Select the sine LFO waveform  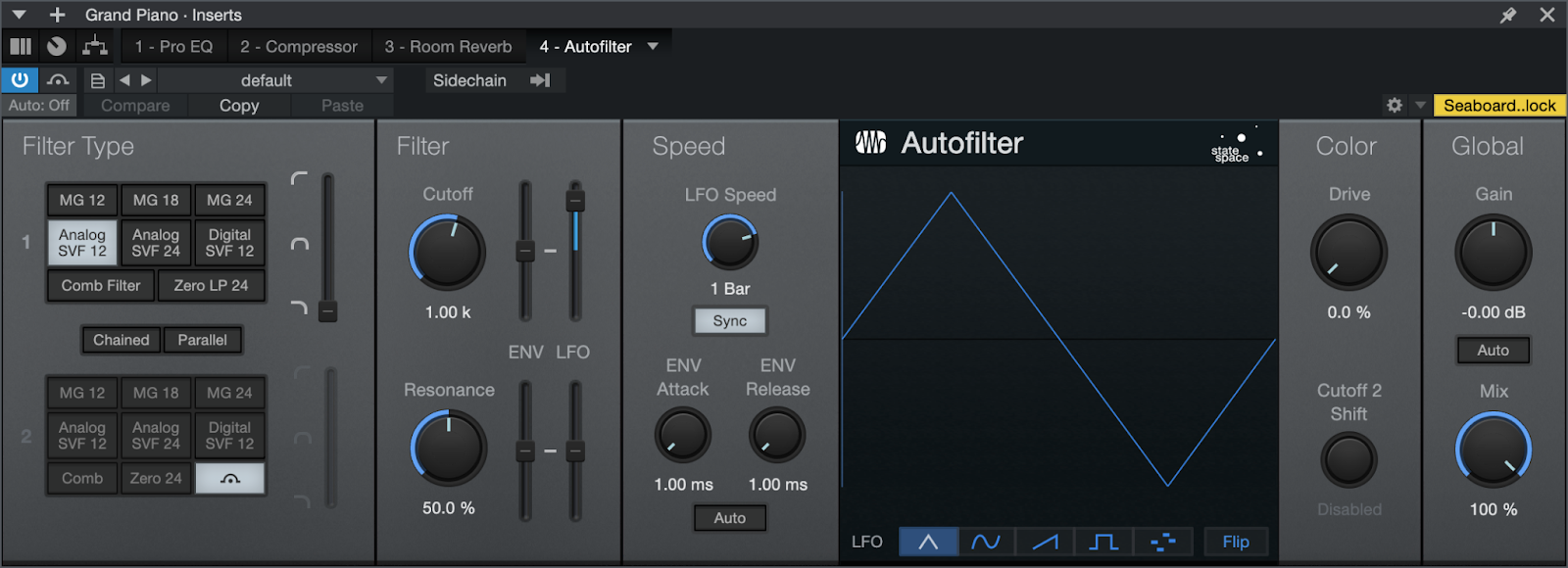coord(986,542)
